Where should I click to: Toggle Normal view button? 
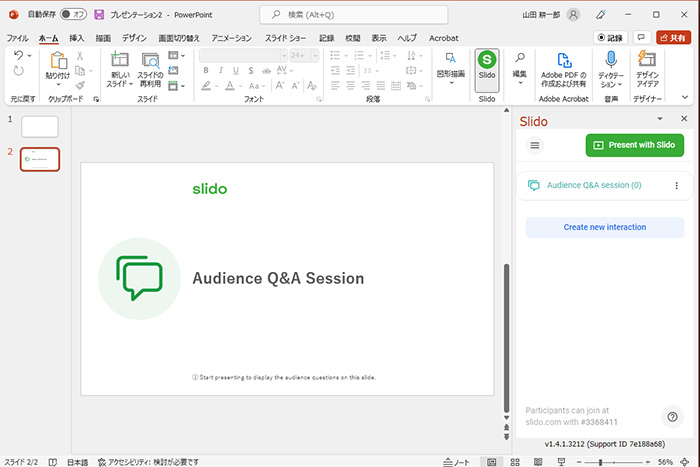(492, 462)
